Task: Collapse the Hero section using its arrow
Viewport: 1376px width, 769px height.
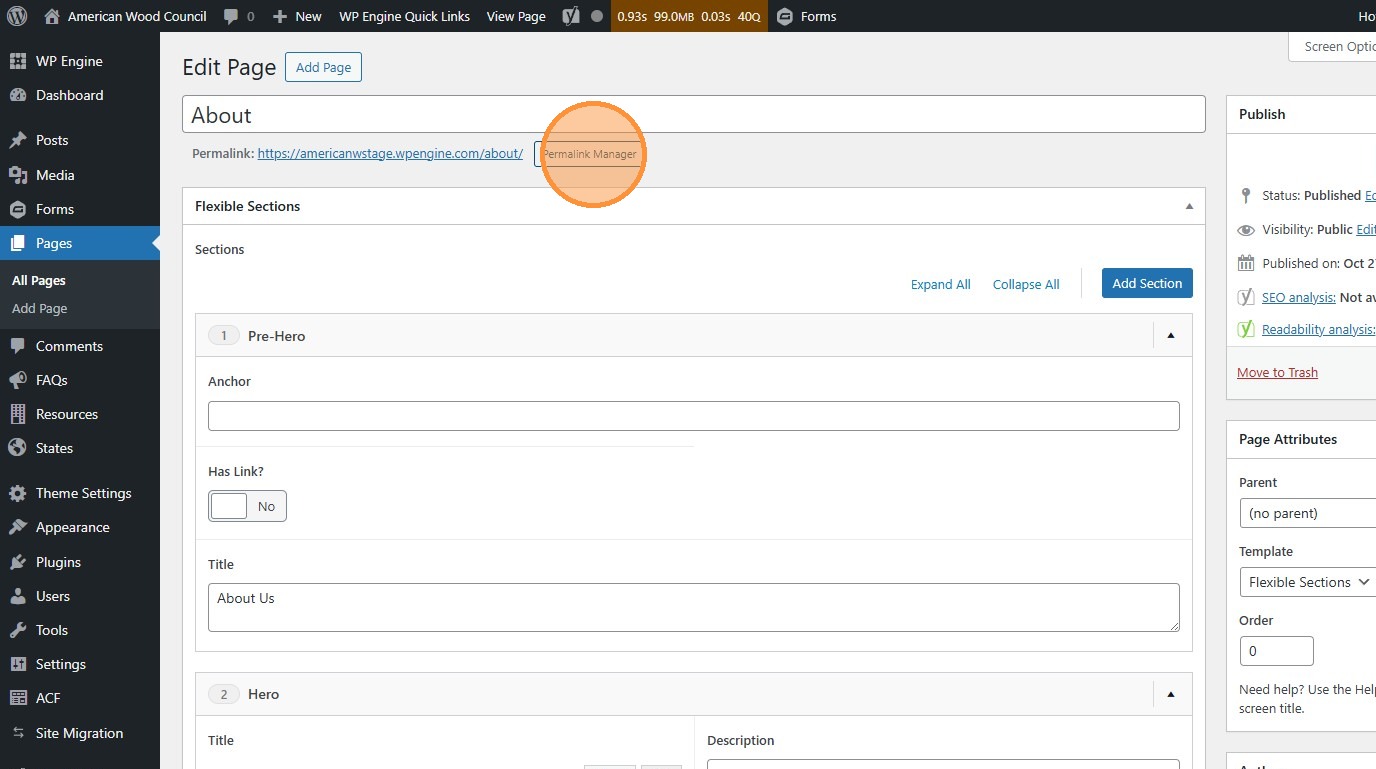Action: (1171, 694)
